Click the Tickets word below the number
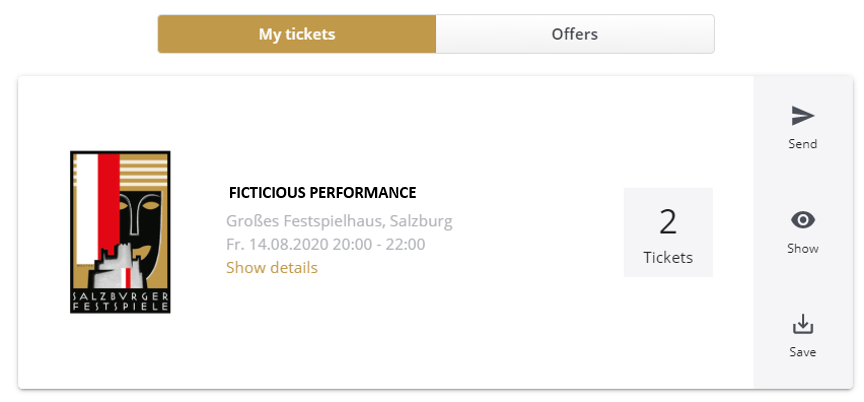Image resolution: width=864 pixels, height=402 pixels. click(668, 257)
